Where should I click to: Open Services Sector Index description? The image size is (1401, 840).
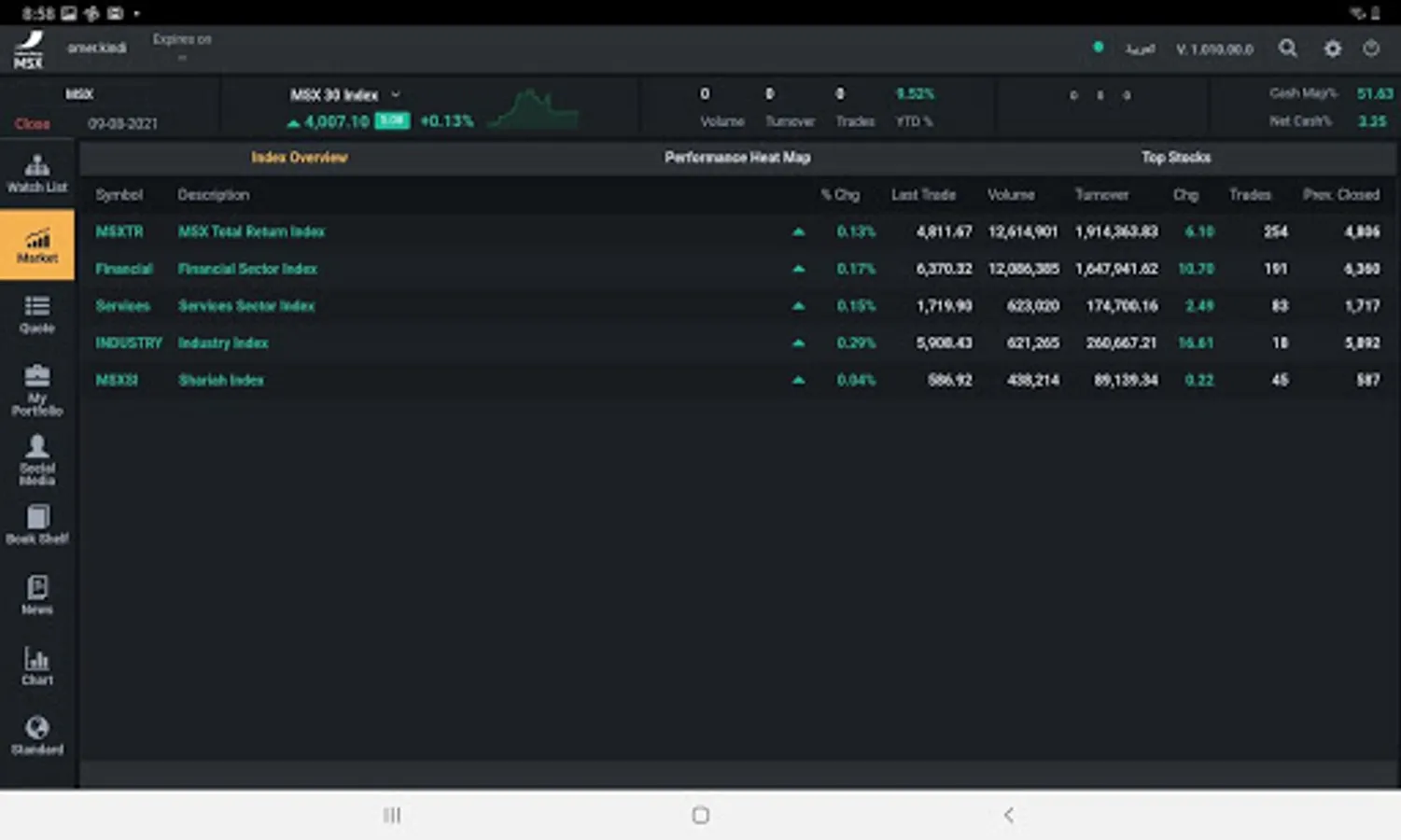click(246, 306)
